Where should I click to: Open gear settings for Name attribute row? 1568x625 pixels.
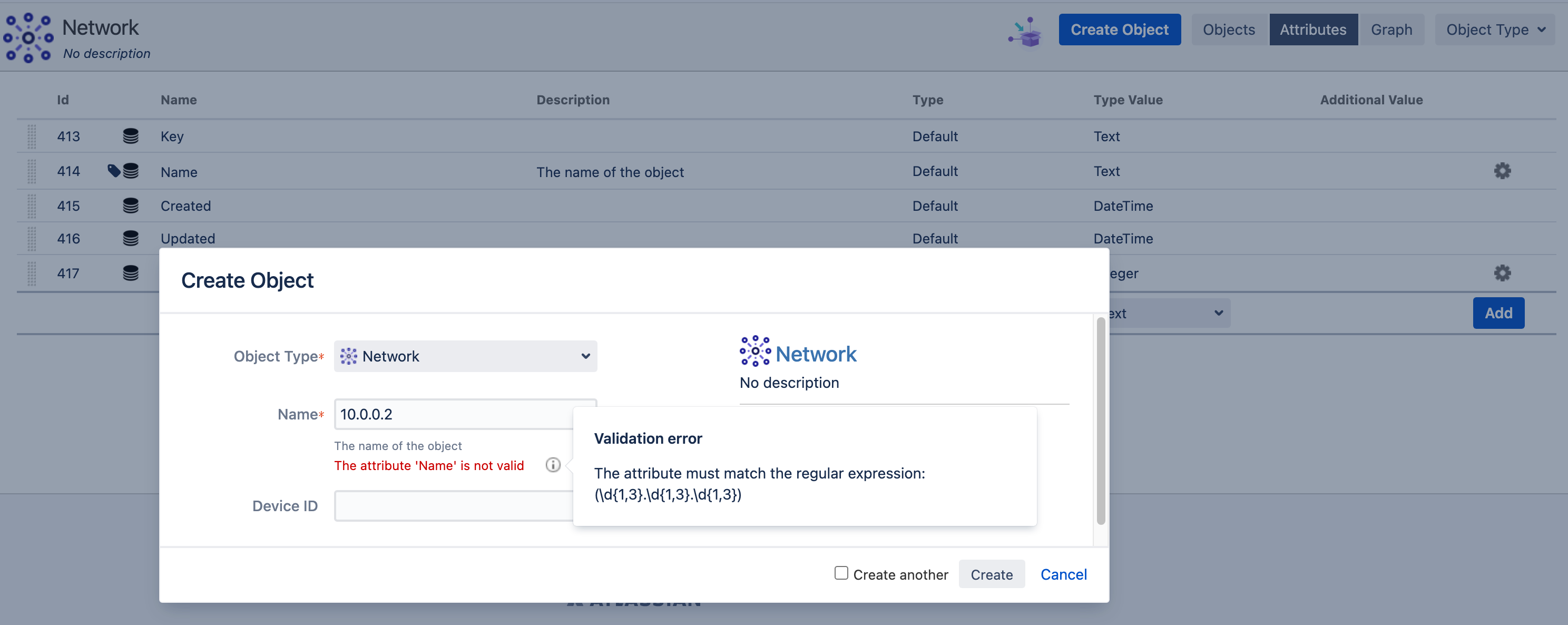pyautogui.click(x=1502, y=171)
